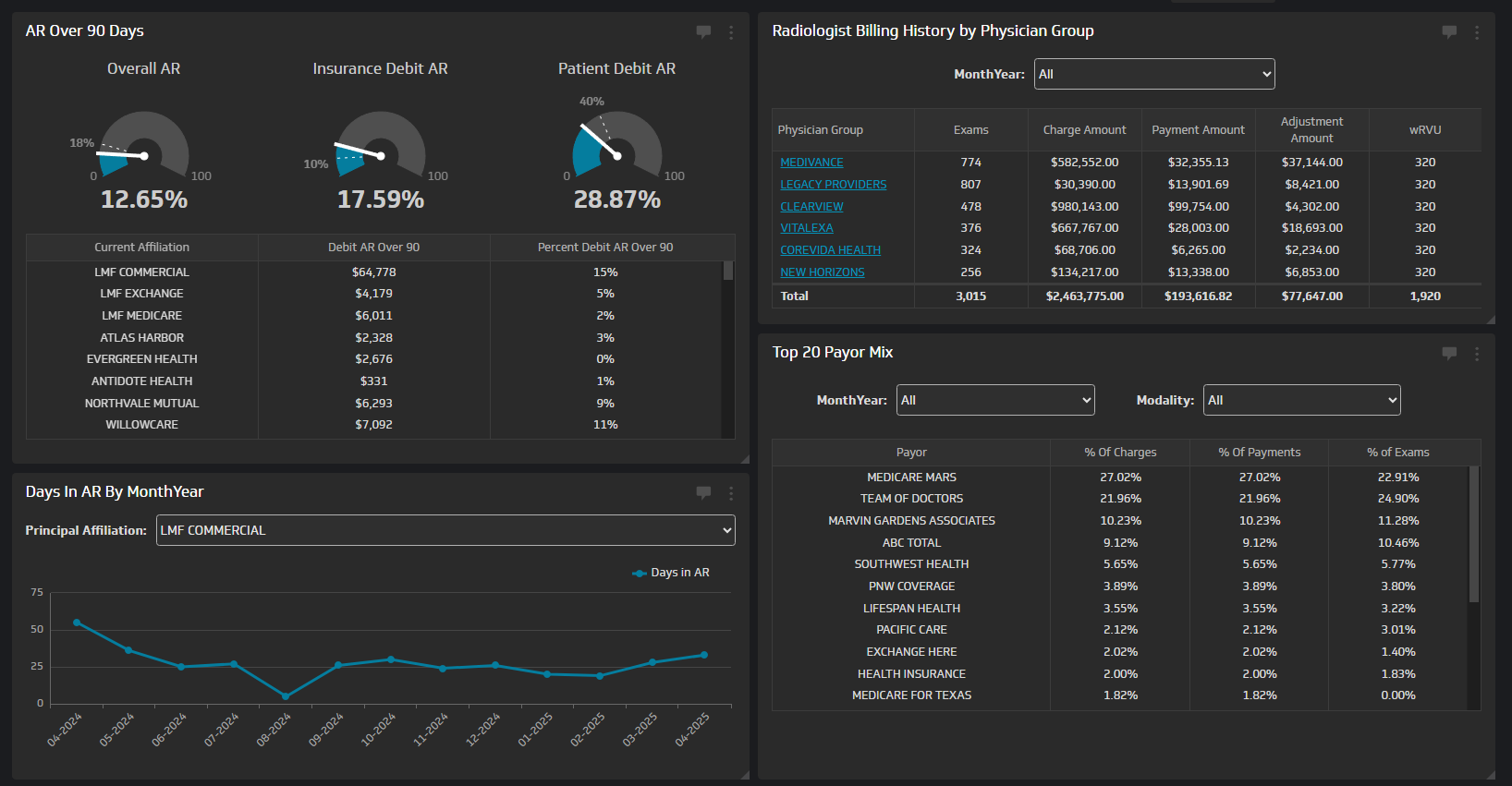Sort by Payment Amount column header
1512x786 pixels.
tap(1199, 130)
